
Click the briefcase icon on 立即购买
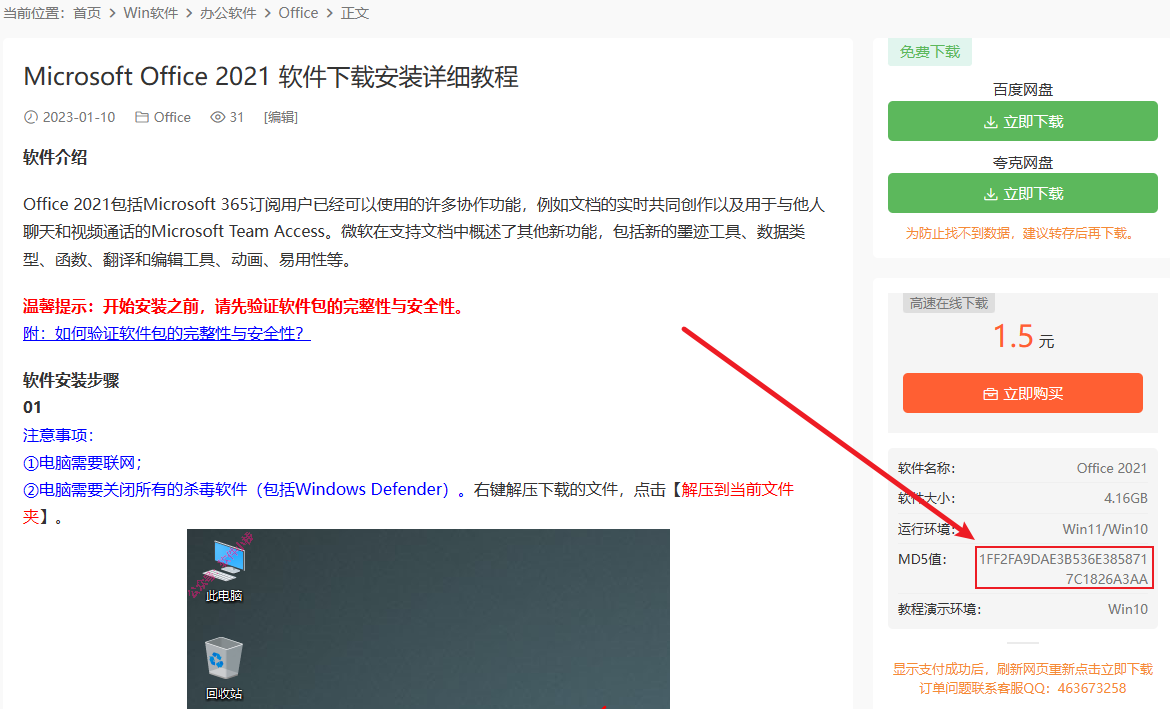click(990, 393)
